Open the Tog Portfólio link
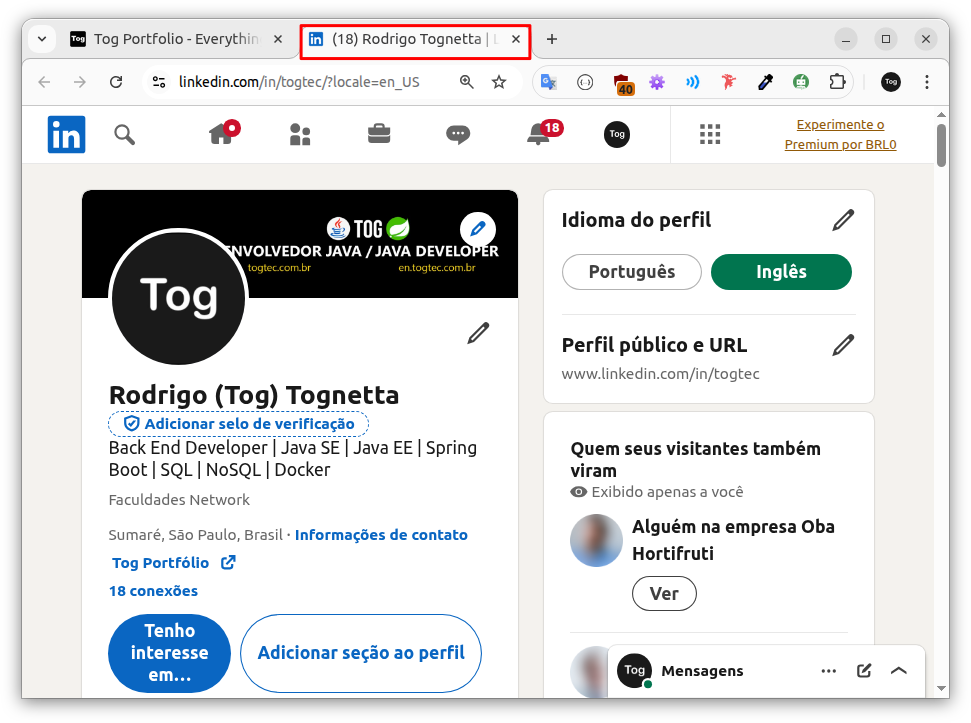Viewport: 971px width, 723px height. click(x=160, y=563)
